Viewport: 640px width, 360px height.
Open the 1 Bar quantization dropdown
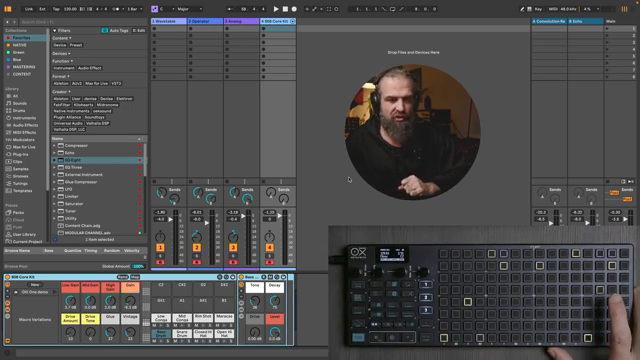click(x=135, y=9)
